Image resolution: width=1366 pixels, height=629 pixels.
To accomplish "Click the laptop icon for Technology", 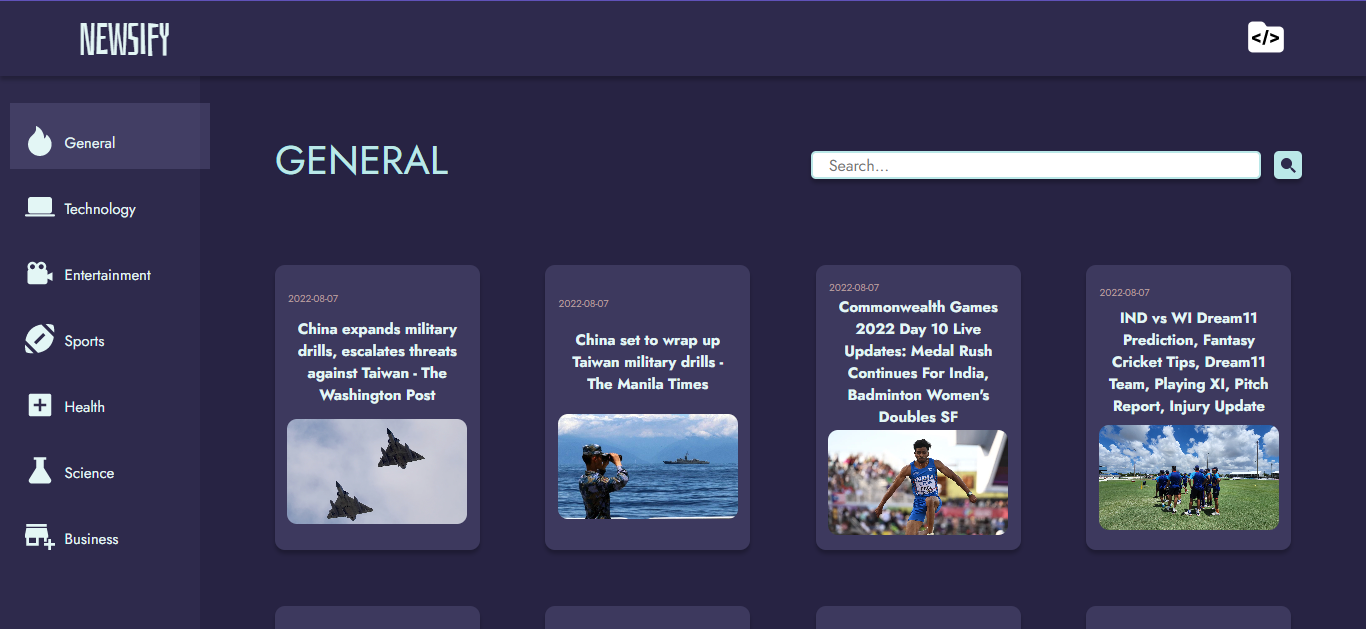I will coord(40,207).
